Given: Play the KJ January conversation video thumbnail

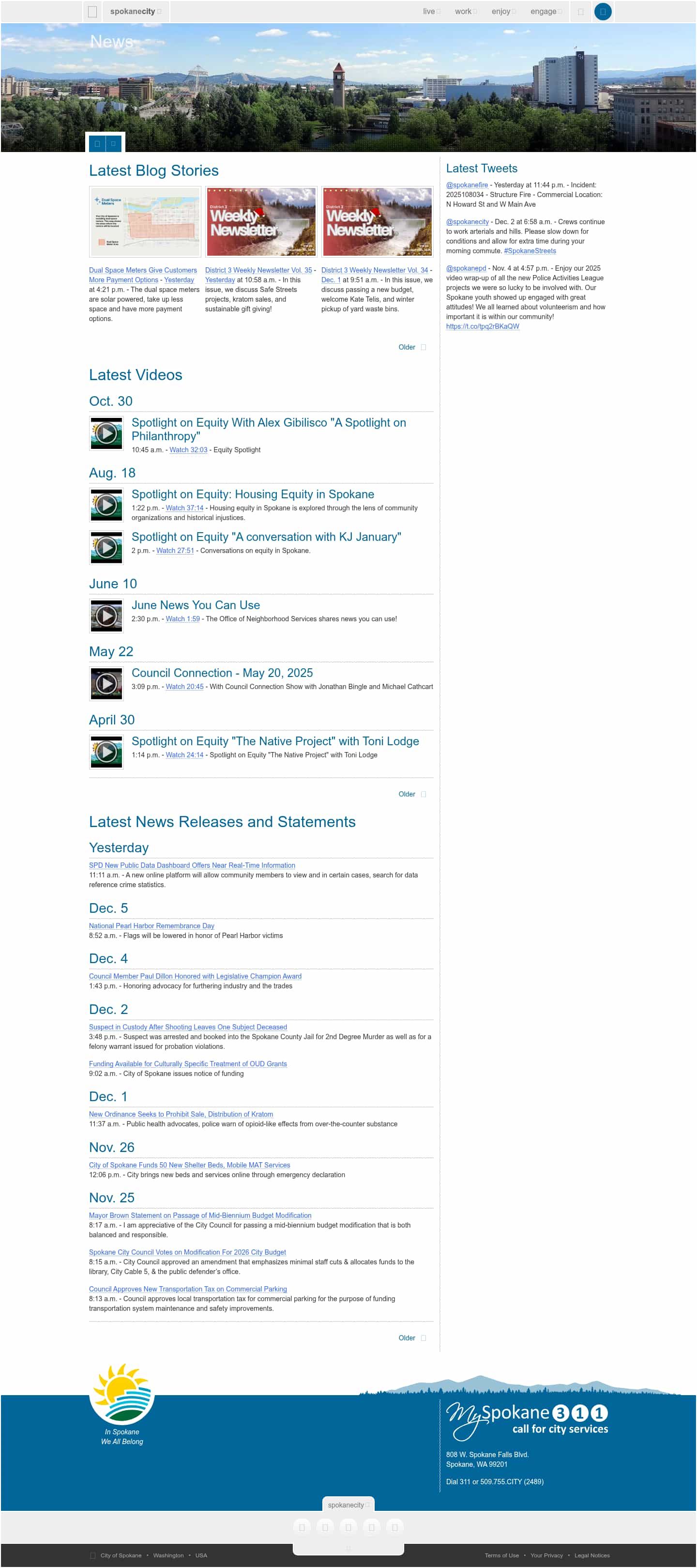Looking at the screenshot, I should [106, 548].
